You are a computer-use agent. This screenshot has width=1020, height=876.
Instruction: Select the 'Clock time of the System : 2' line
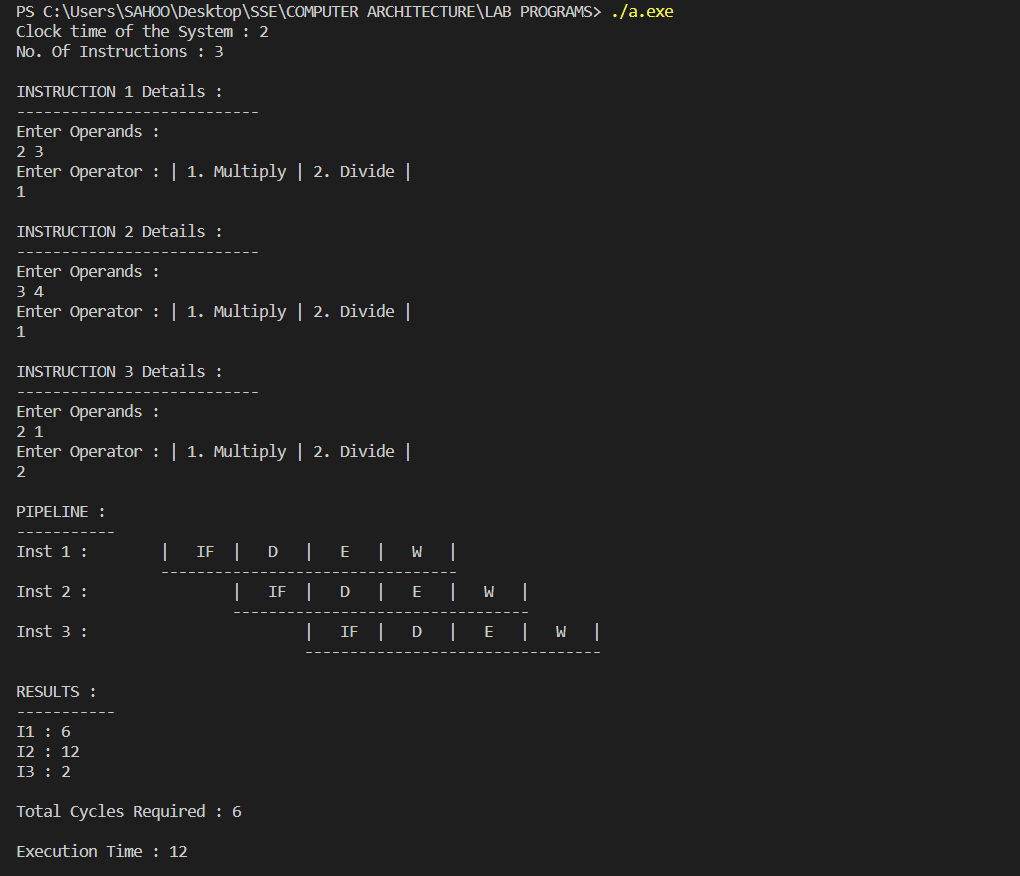(x=140, y=31)
